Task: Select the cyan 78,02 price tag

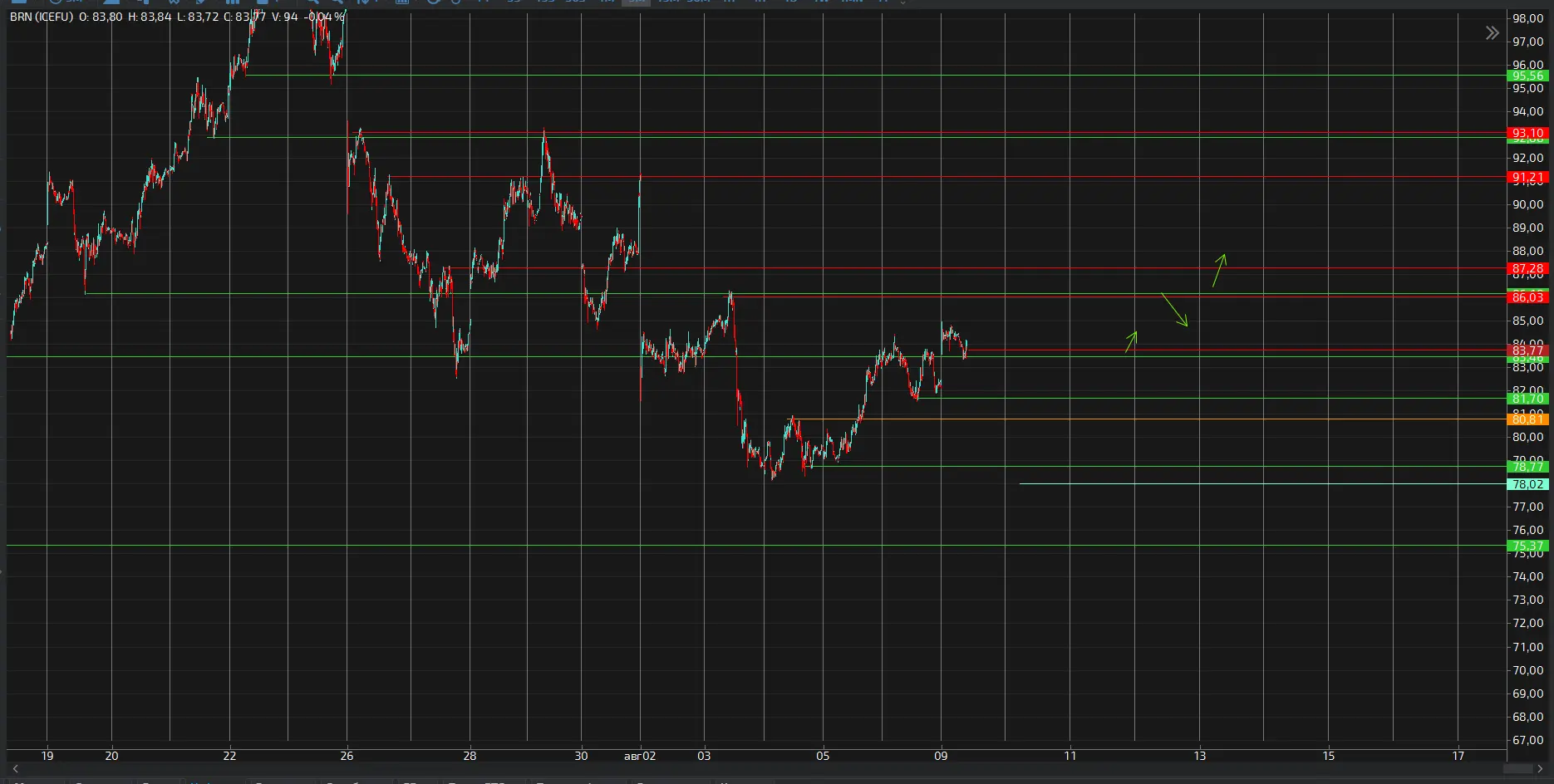Action: coord(1527,484)
